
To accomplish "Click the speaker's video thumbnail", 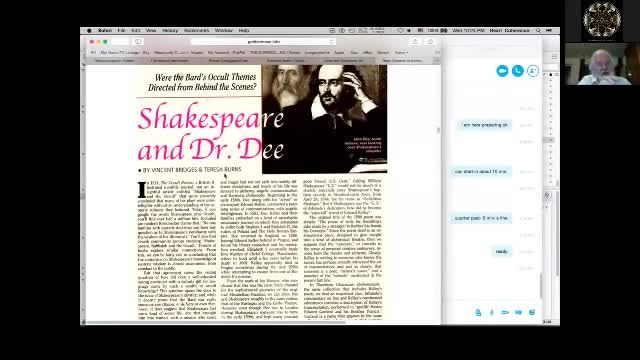I will 602,64.
